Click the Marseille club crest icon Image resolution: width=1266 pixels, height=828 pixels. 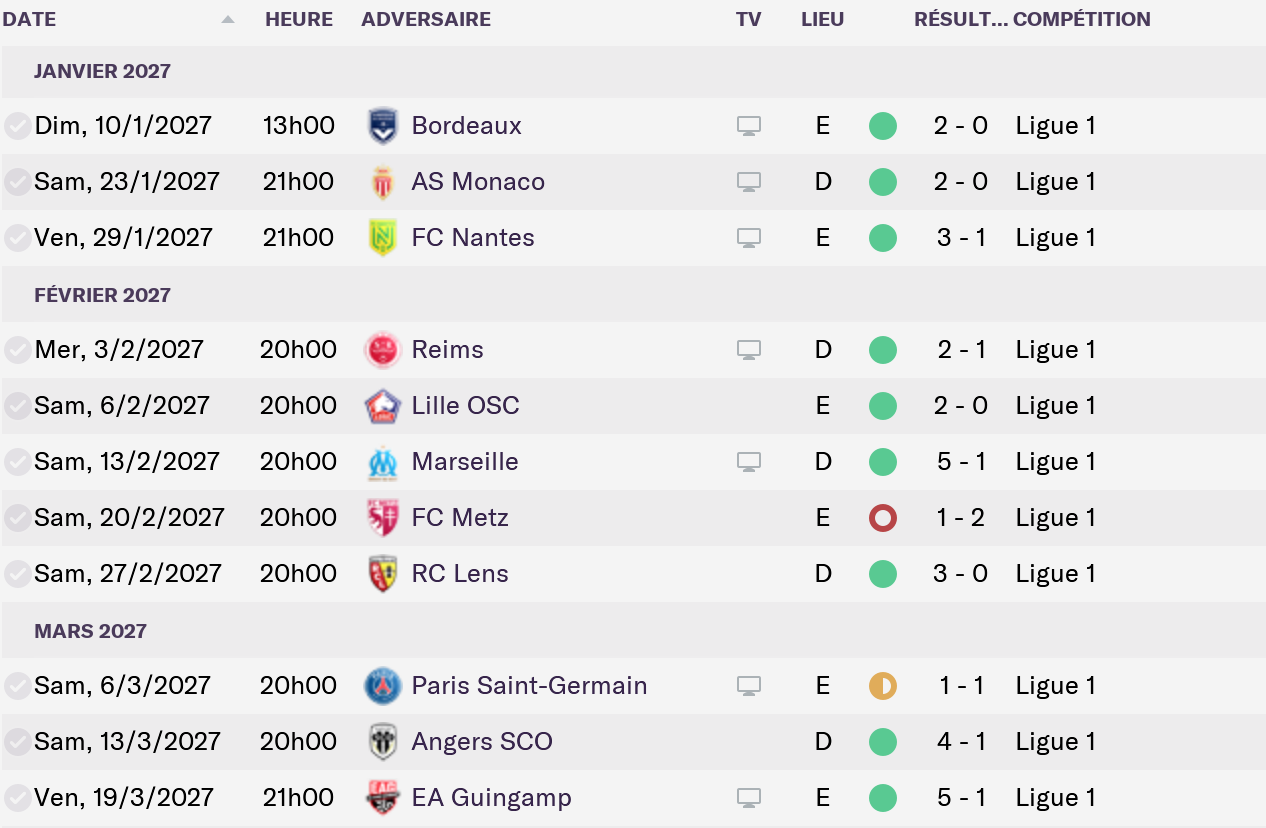[x=382, y=462]
